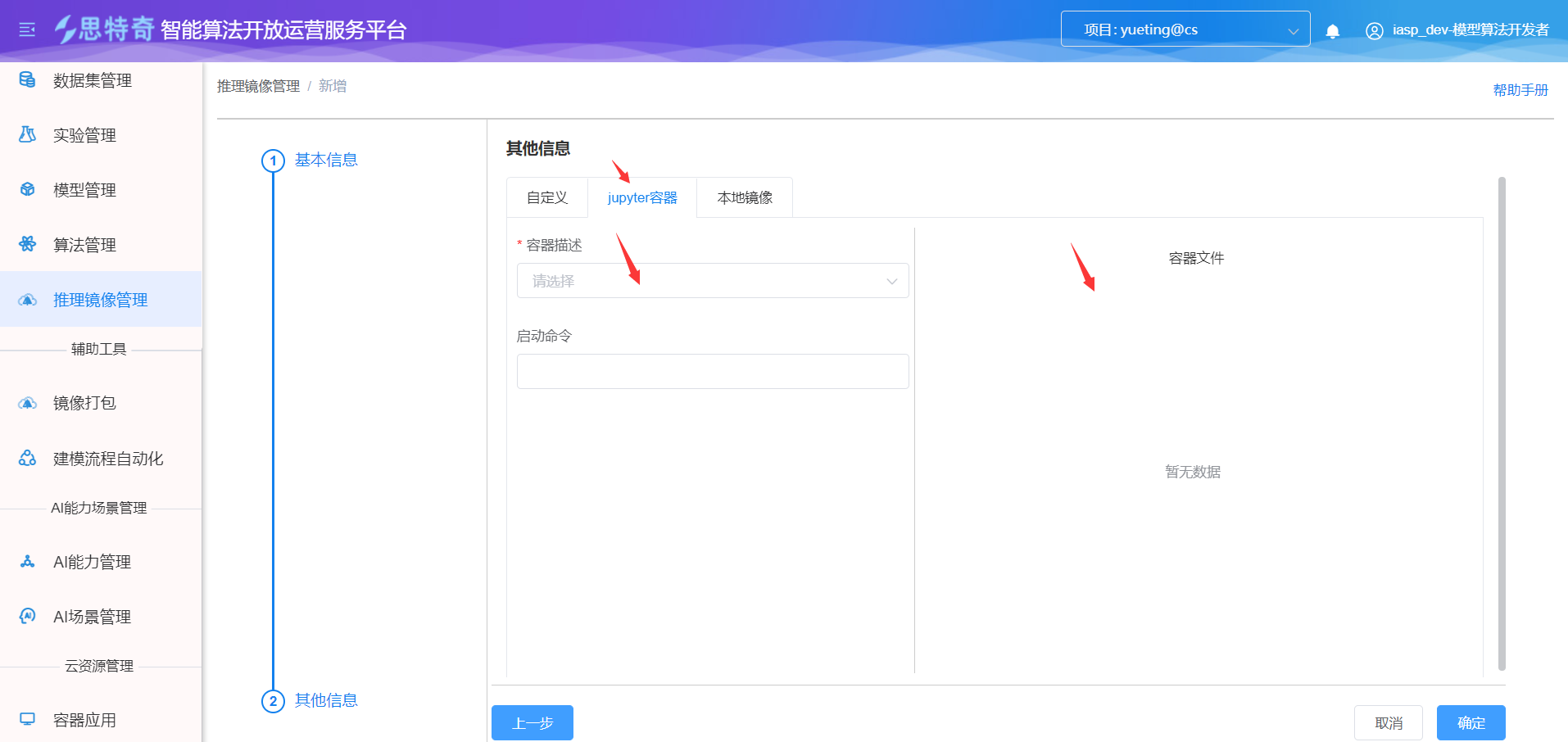Click the 模型管理 cube icon
The image size is (1568, 742).
click(27, 189)
